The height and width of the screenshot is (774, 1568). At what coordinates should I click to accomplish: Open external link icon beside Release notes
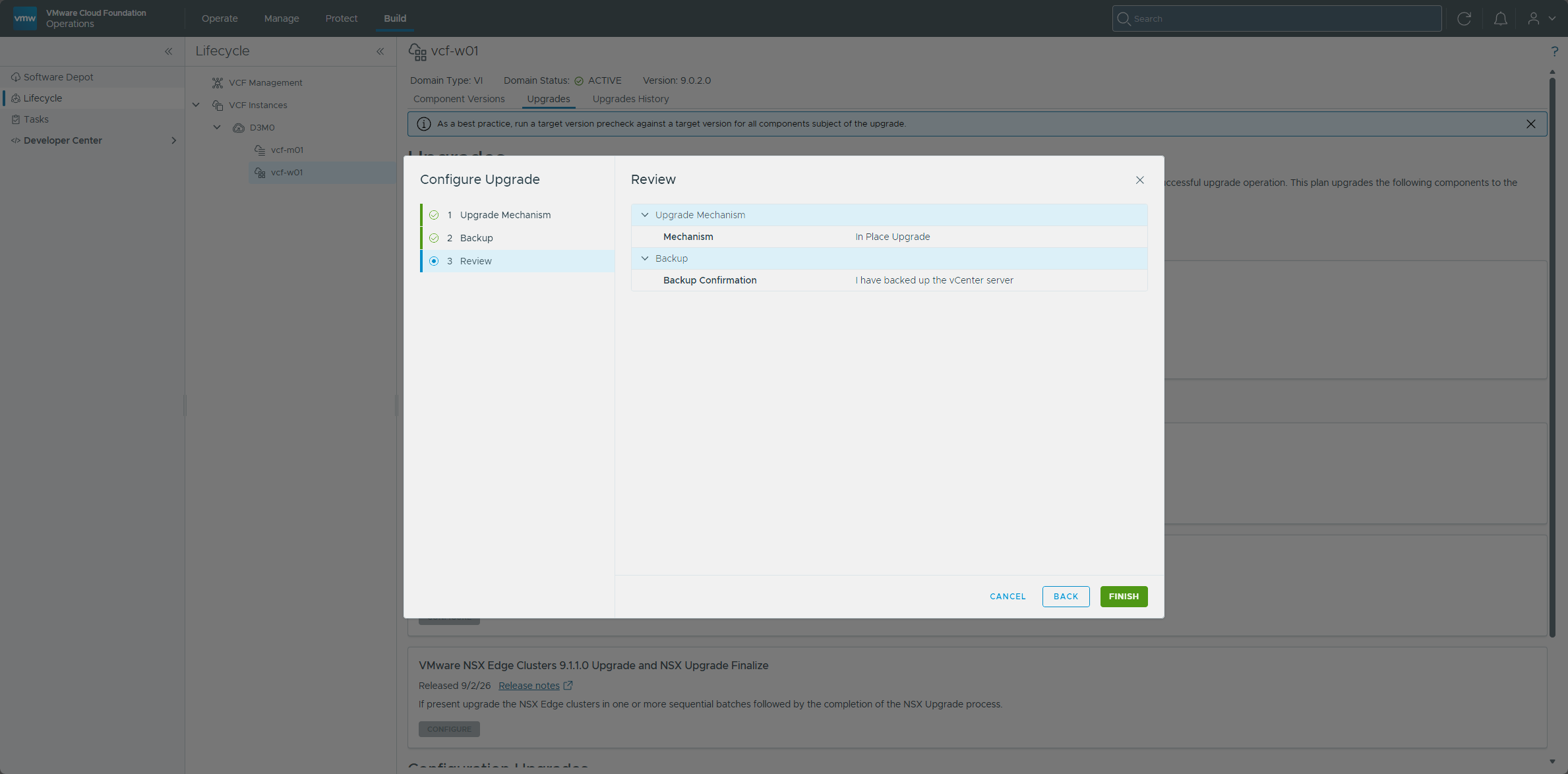tap(568, 686)
